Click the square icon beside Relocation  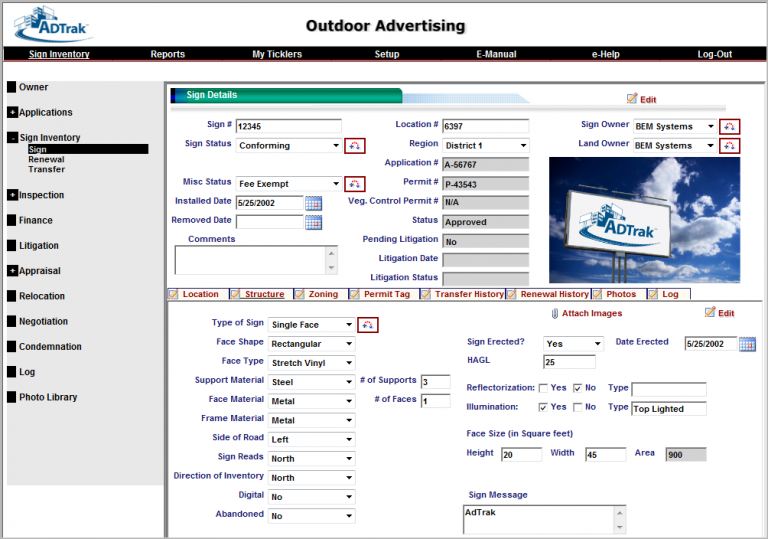[x=12, y=296]
